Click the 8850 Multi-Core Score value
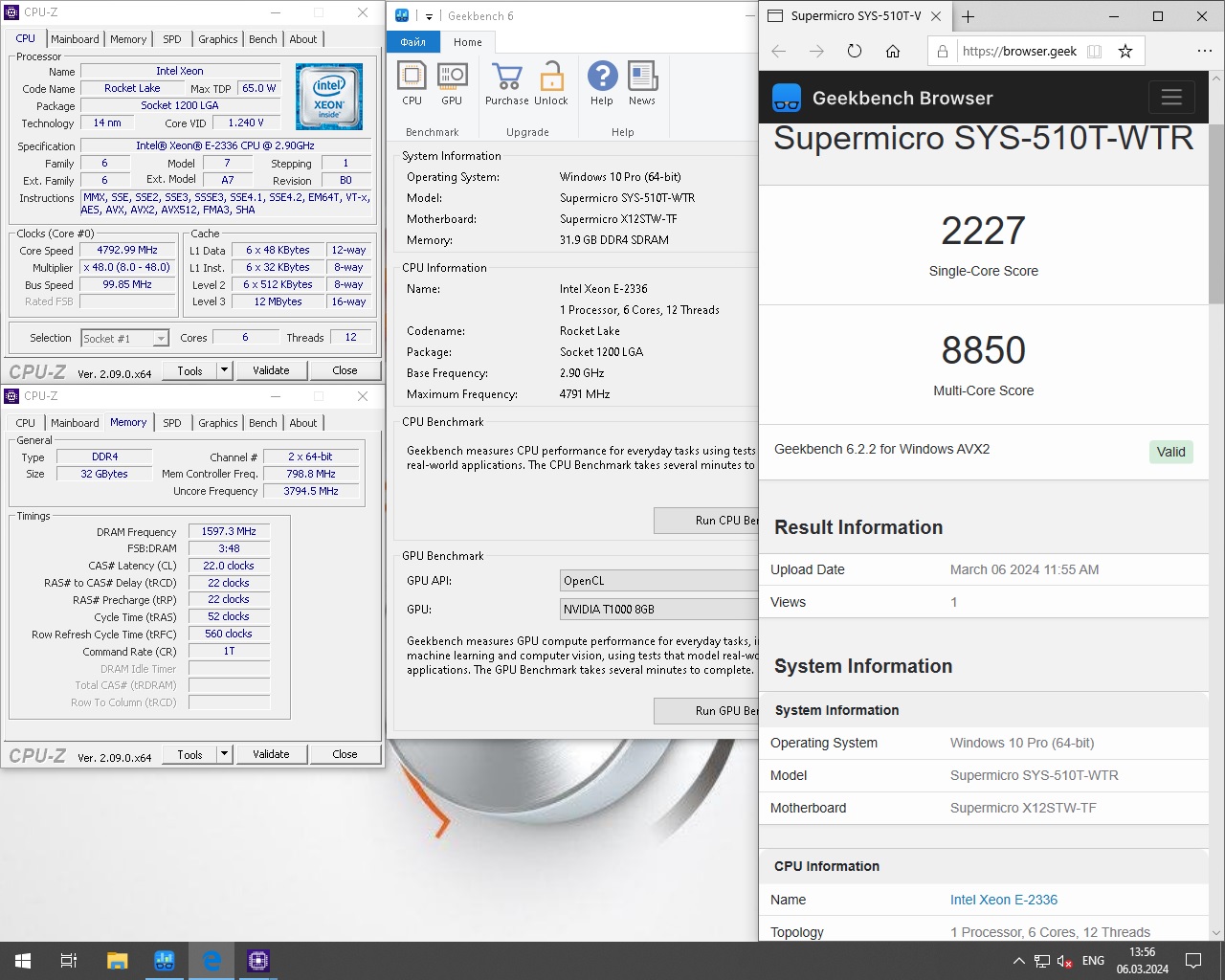Screen dimensions: 1225x980 pos(983,350)
